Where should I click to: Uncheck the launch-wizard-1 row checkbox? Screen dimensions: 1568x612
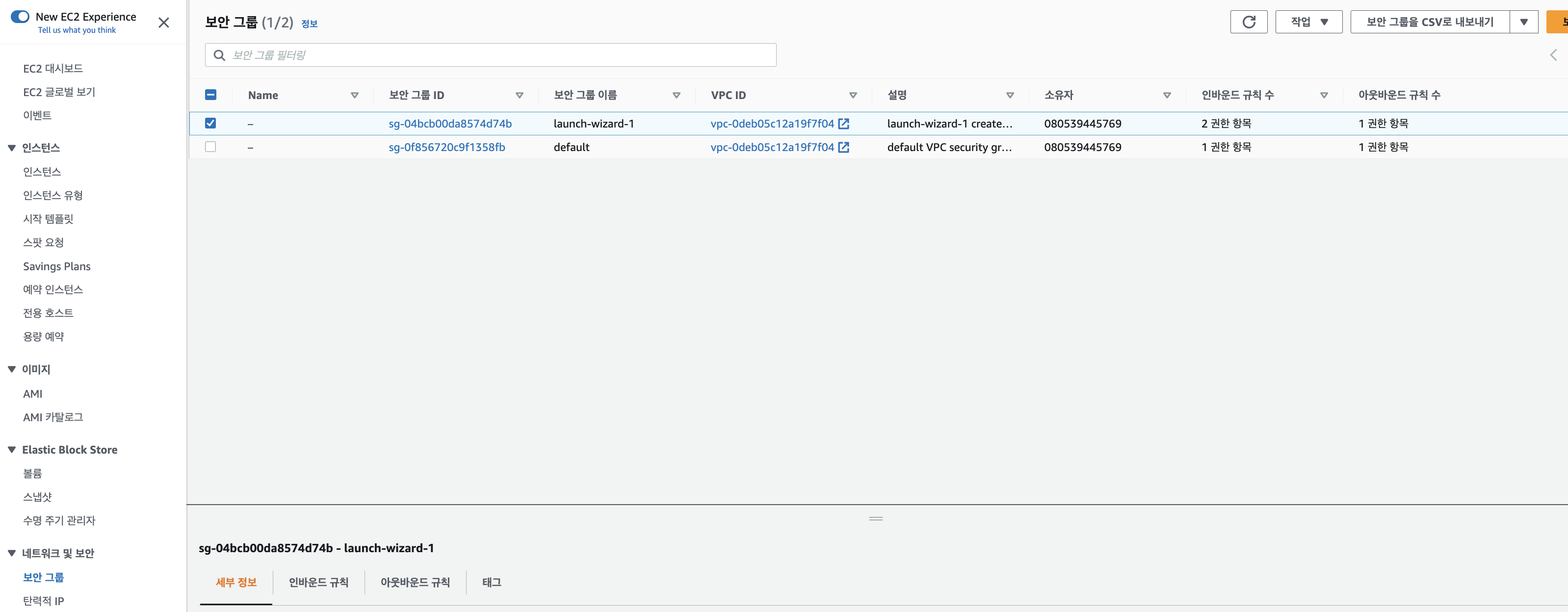coord(210,124)
